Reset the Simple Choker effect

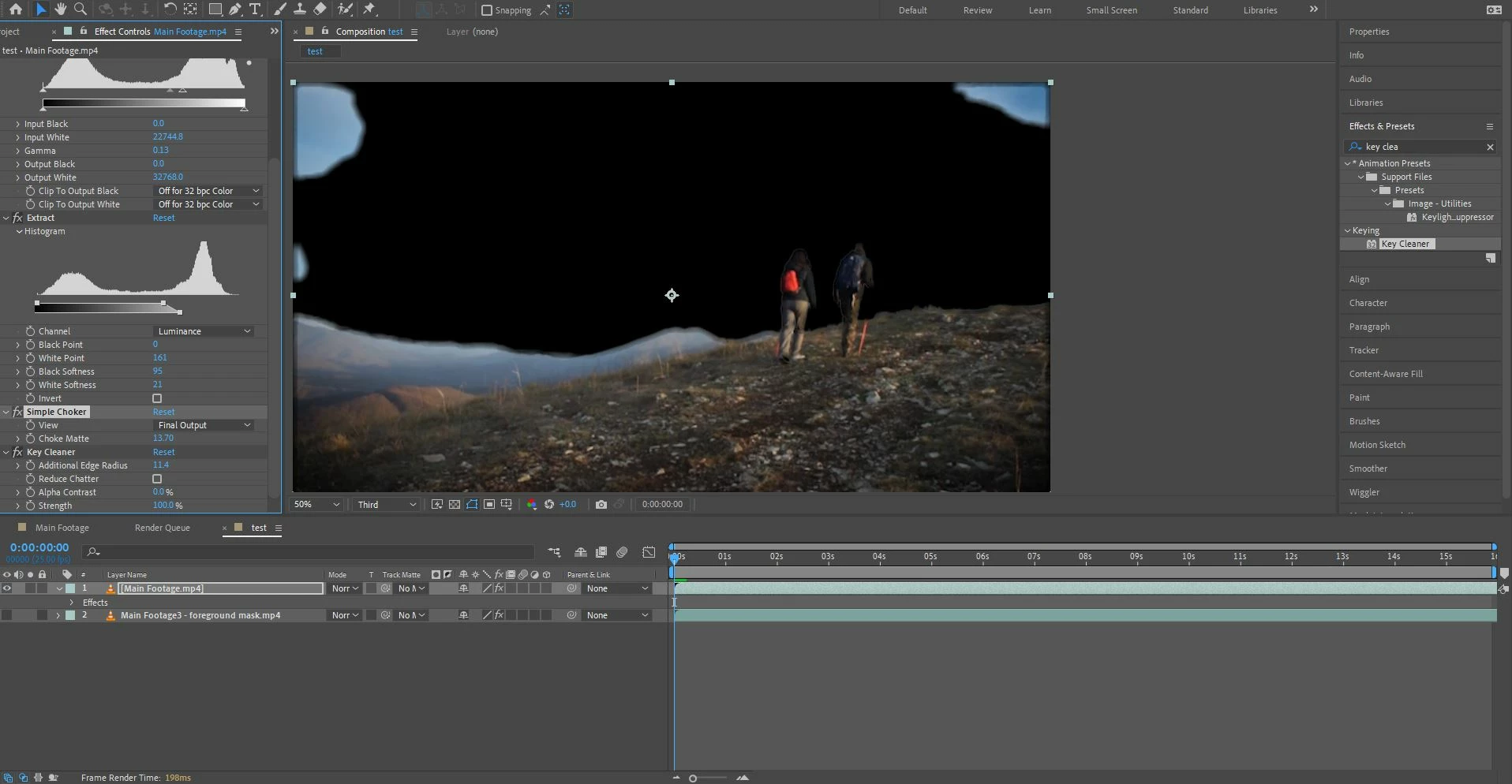pos(163,412)
